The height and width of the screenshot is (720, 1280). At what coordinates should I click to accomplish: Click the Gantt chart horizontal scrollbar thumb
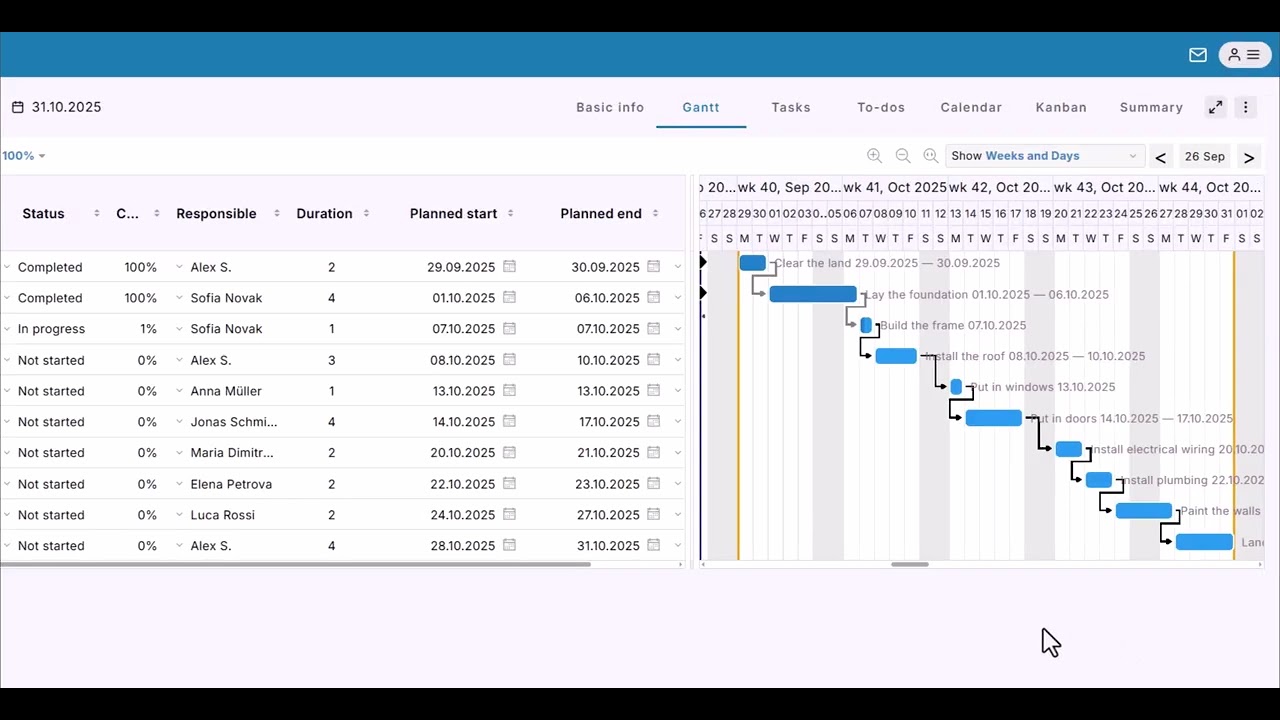coord(910,565)
